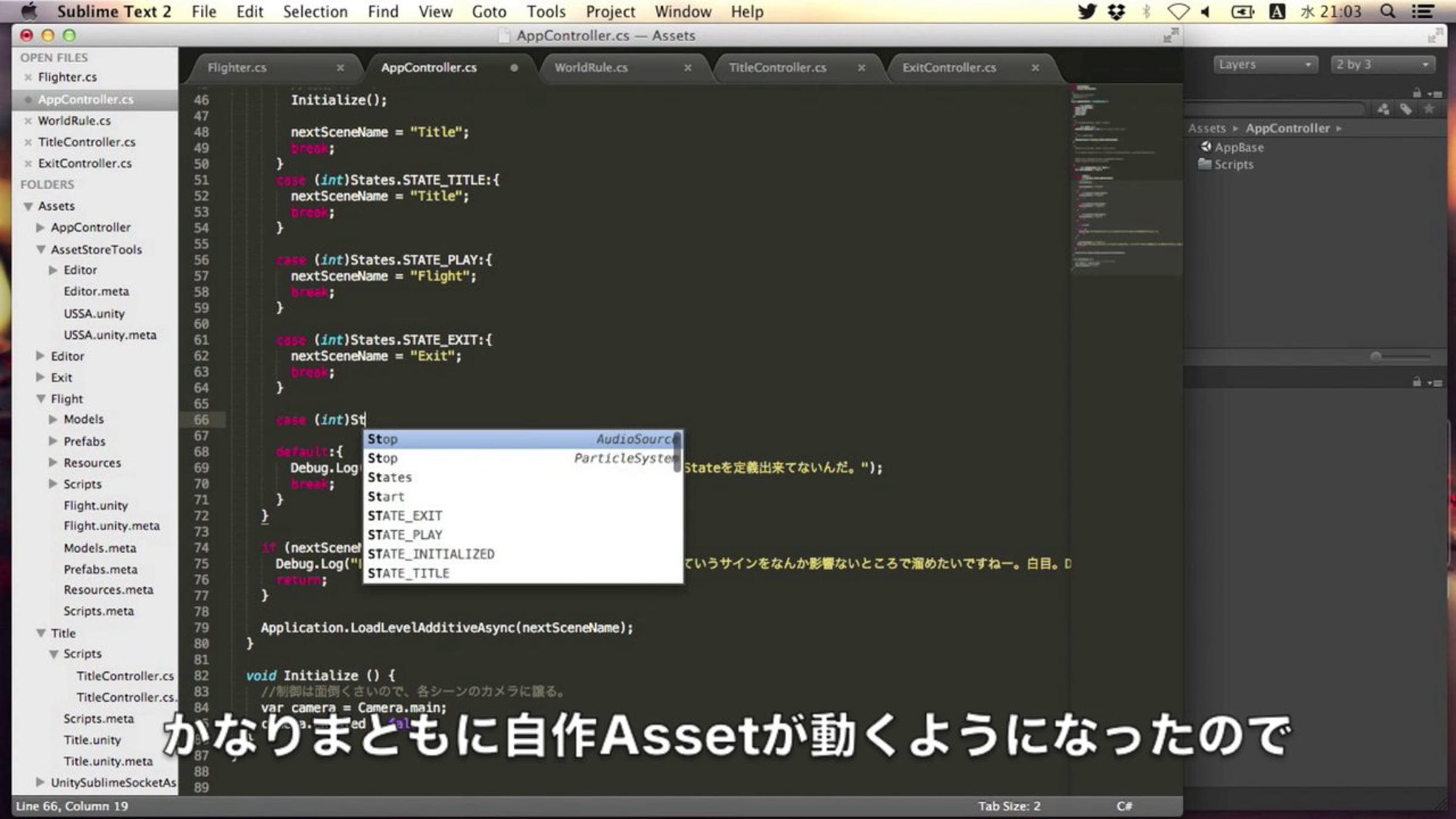Open the Dropbox menu bar icon
Screen dimensions: 1456x819
1117,12
